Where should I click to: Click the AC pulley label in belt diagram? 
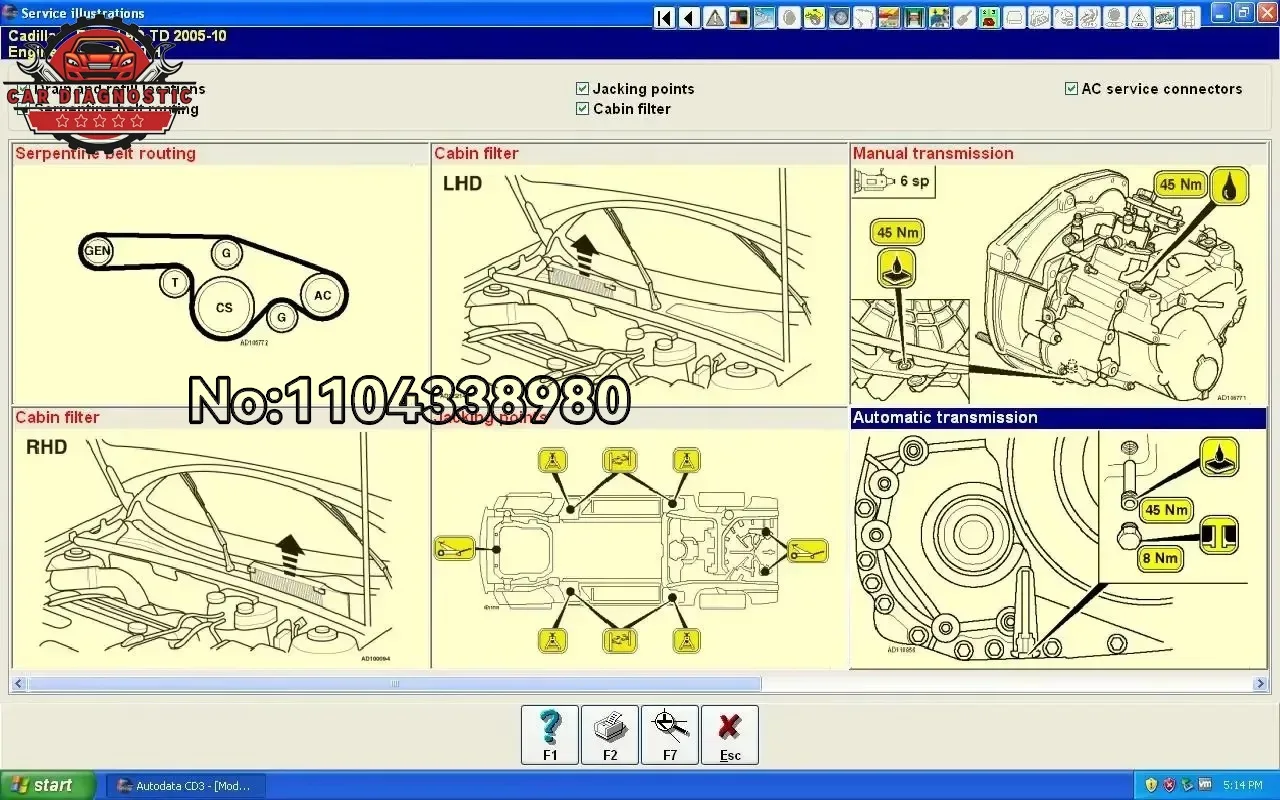click(x=322, y=296)
